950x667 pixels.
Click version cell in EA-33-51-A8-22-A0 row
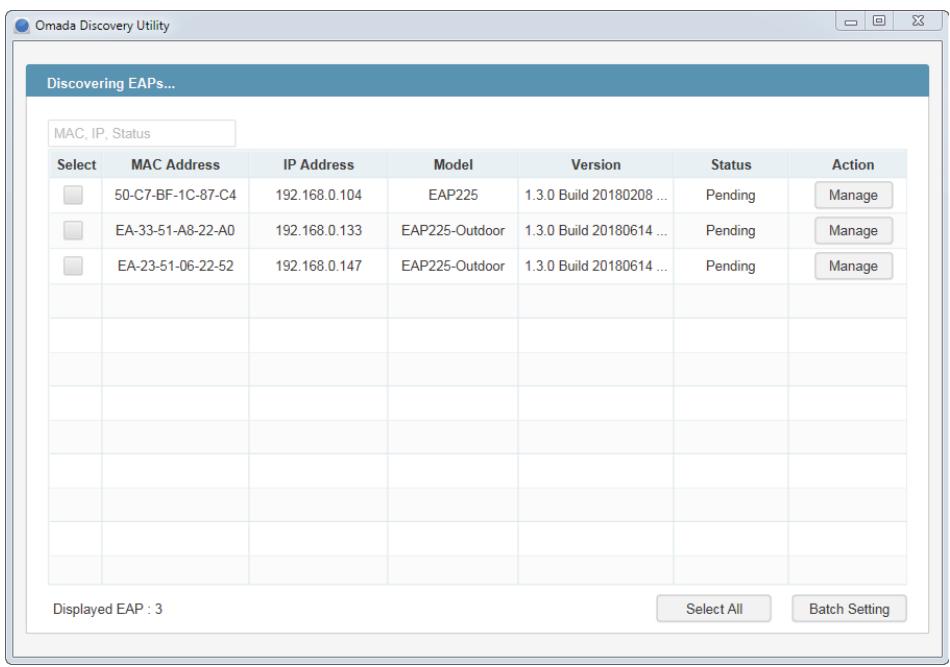click(596, 230)
